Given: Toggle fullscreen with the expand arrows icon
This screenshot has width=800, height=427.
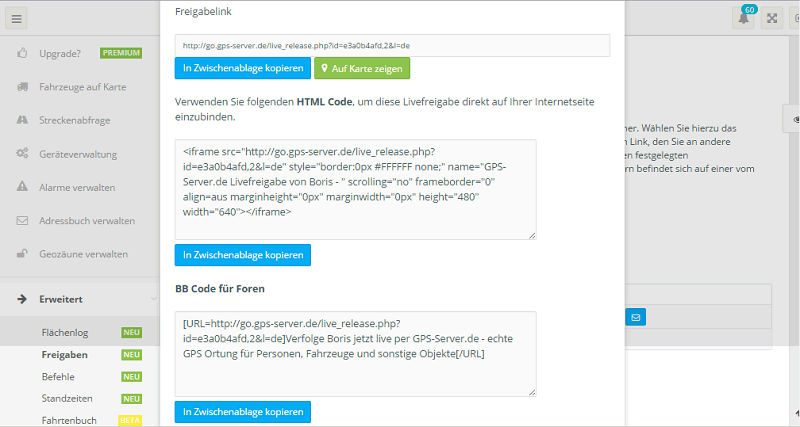Looking at the screenshot, I should 772,19.
